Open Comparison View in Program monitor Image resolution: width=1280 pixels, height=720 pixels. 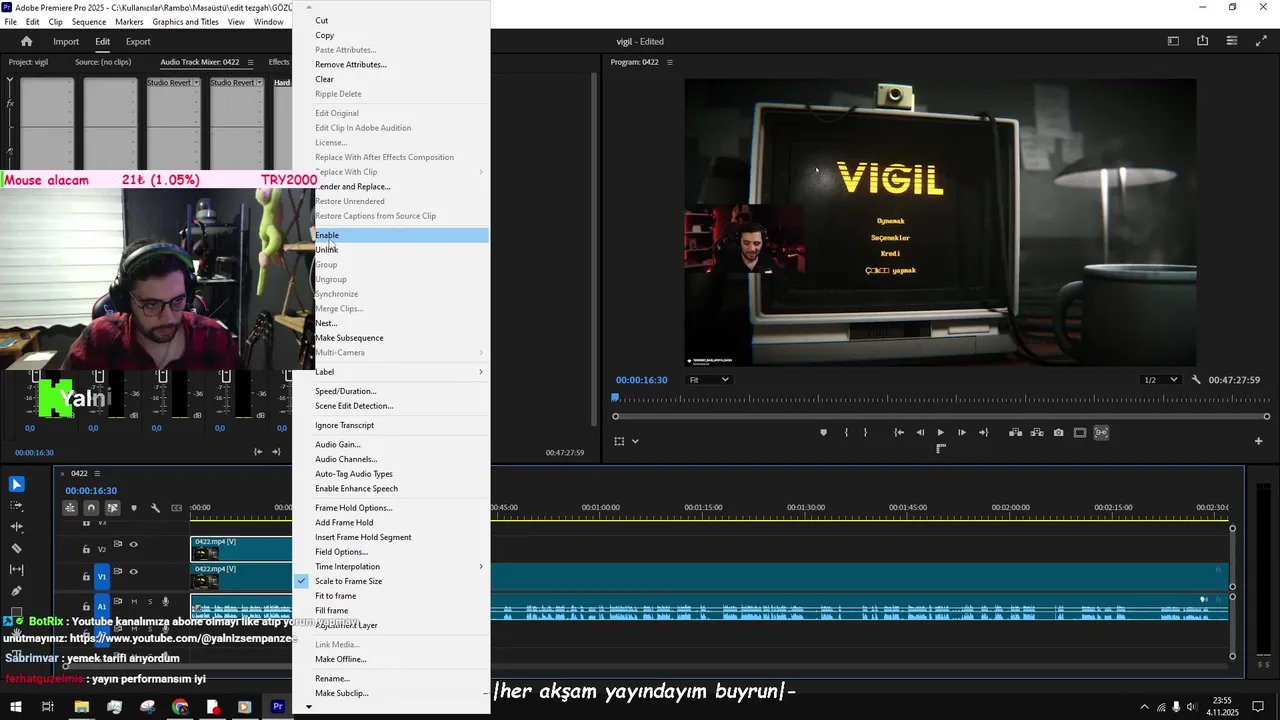1080,433
